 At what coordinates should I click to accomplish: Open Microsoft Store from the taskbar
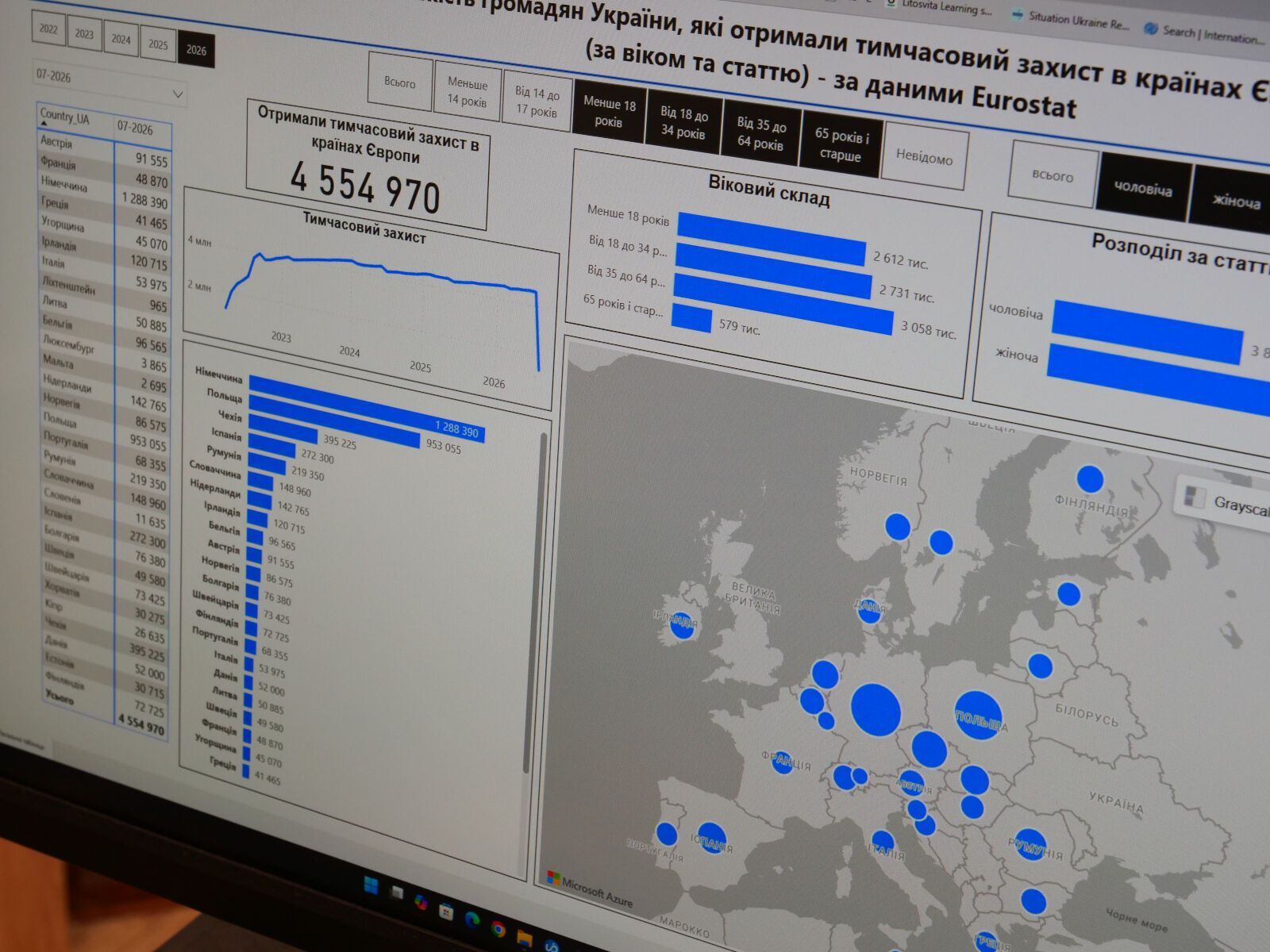click(x=446, y=911)
